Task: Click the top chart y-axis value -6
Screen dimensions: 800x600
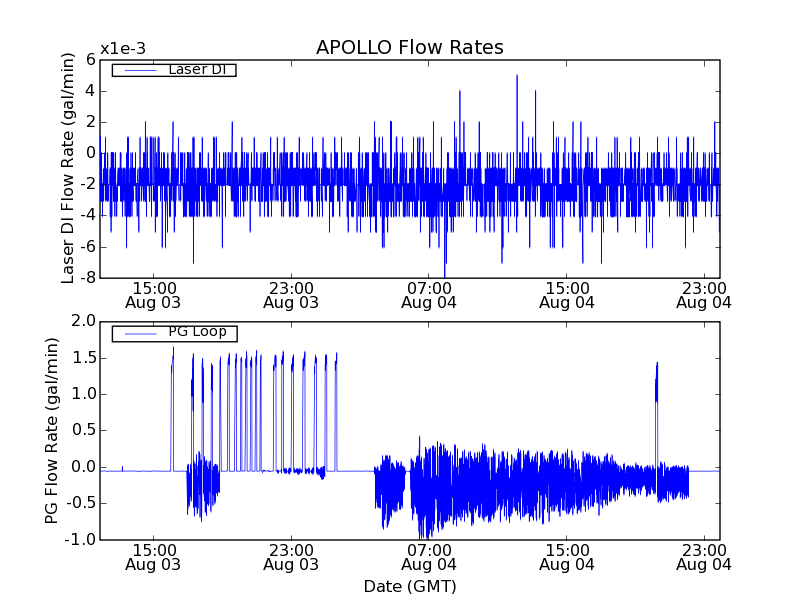Action: (x=88, y=247)
